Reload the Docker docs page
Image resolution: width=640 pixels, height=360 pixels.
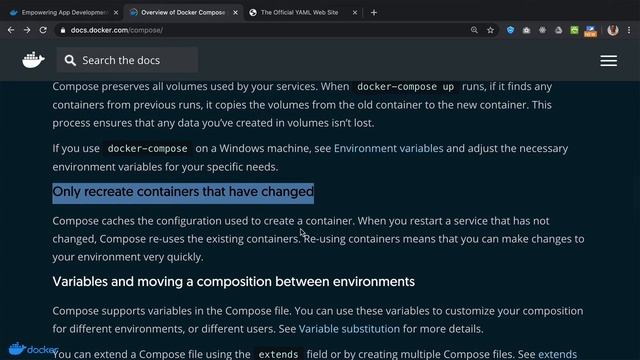click(43, 30)
